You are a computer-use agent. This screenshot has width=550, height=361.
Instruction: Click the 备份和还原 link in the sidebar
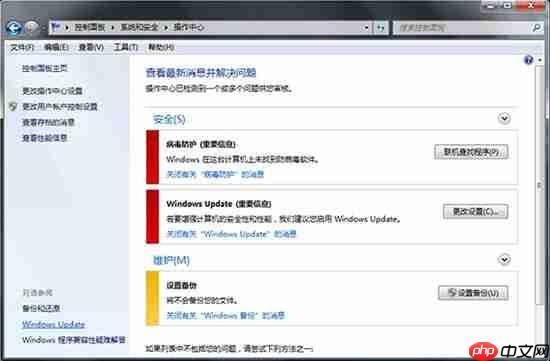41,308
